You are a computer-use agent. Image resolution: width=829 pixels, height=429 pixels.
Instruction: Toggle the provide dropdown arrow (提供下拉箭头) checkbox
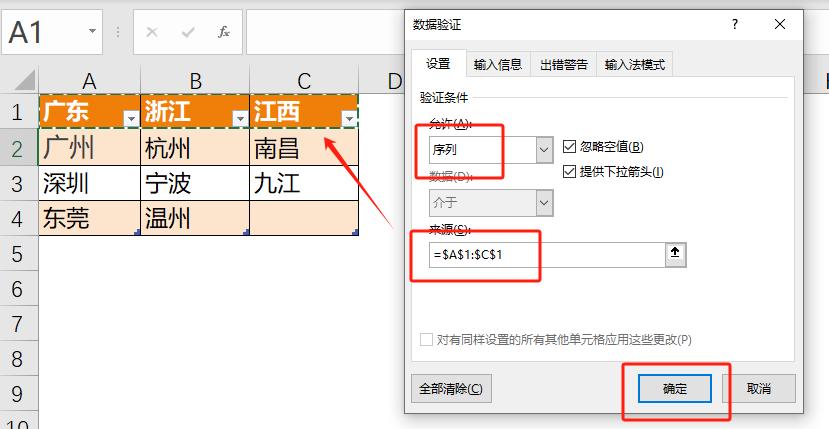pyautogui.click(x=569, y=171)
